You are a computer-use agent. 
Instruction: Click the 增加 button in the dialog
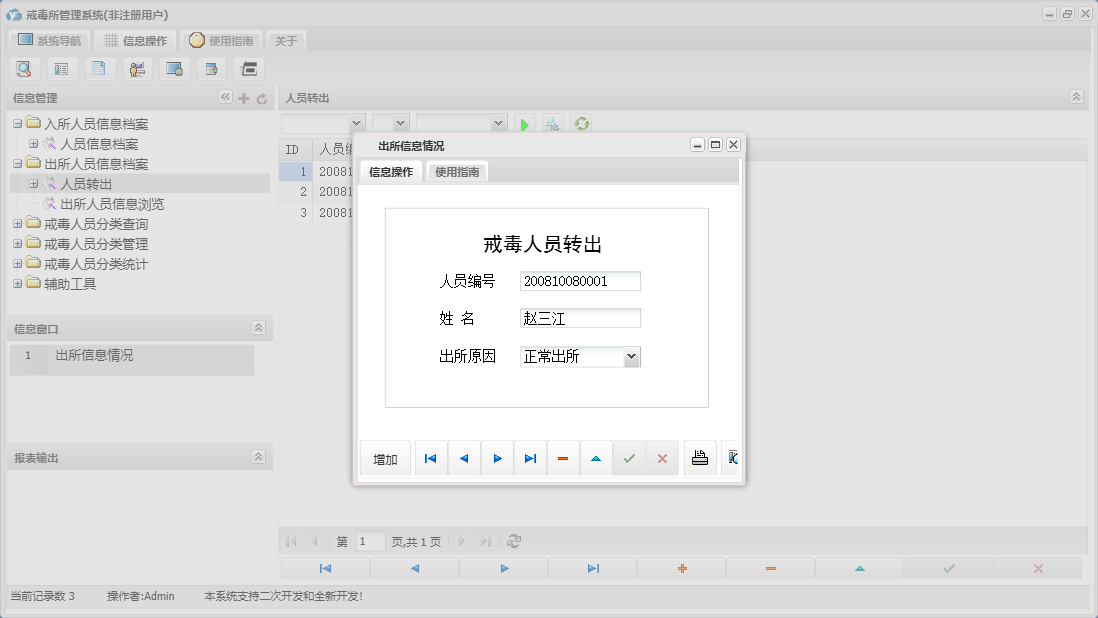(x=384, y=457)
